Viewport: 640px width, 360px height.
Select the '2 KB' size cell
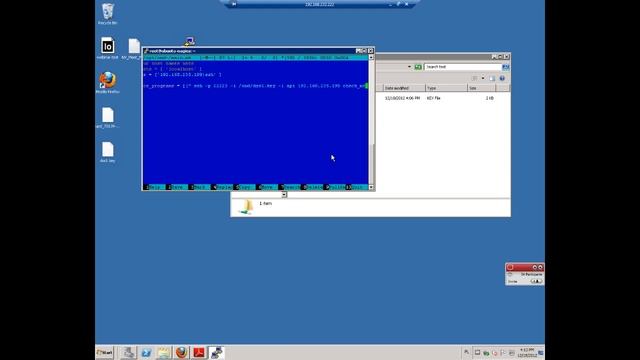coord(489,98)
